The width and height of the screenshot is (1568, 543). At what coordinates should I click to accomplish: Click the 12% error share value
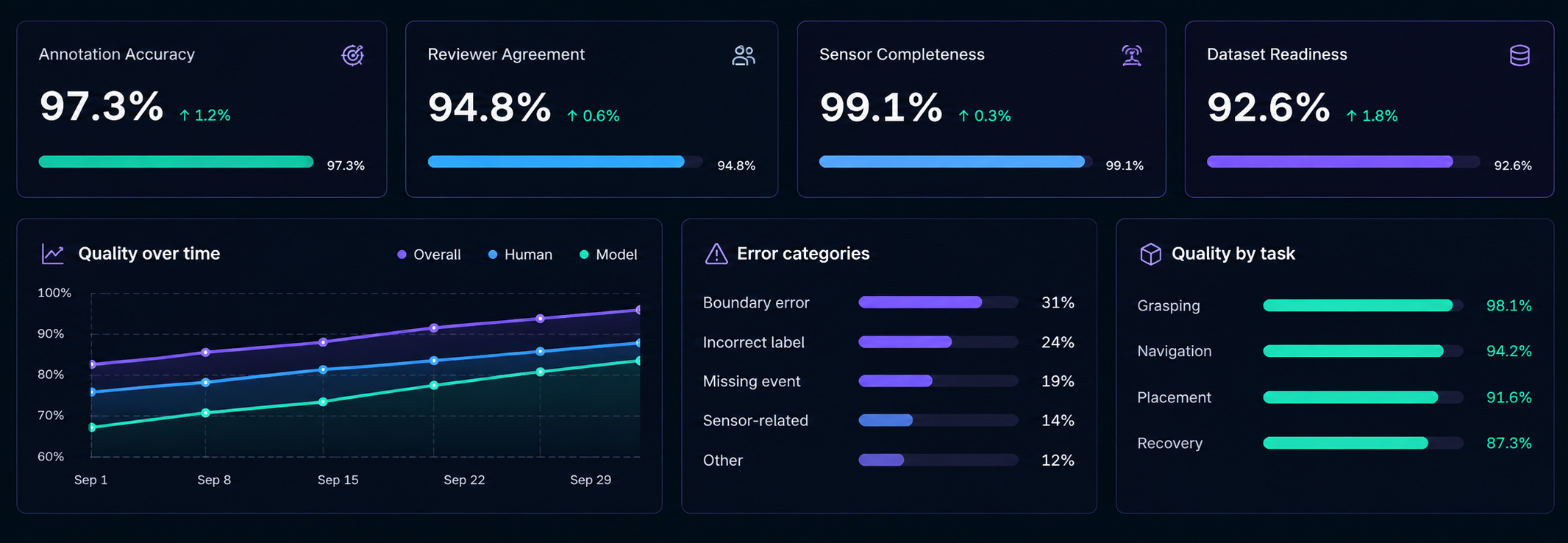(1058, 460)
